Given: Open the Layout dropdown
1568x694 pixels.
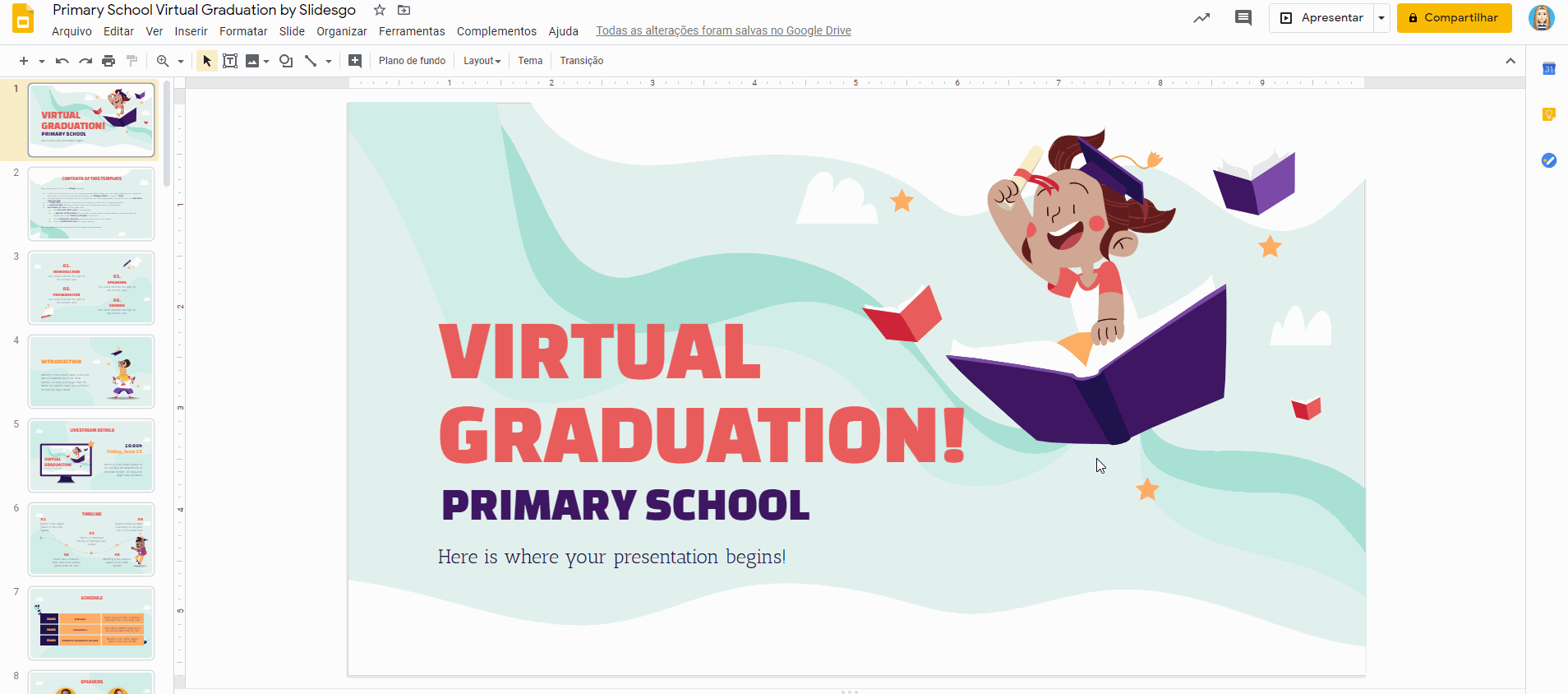Looking at the screenshot, I should 482,61.
